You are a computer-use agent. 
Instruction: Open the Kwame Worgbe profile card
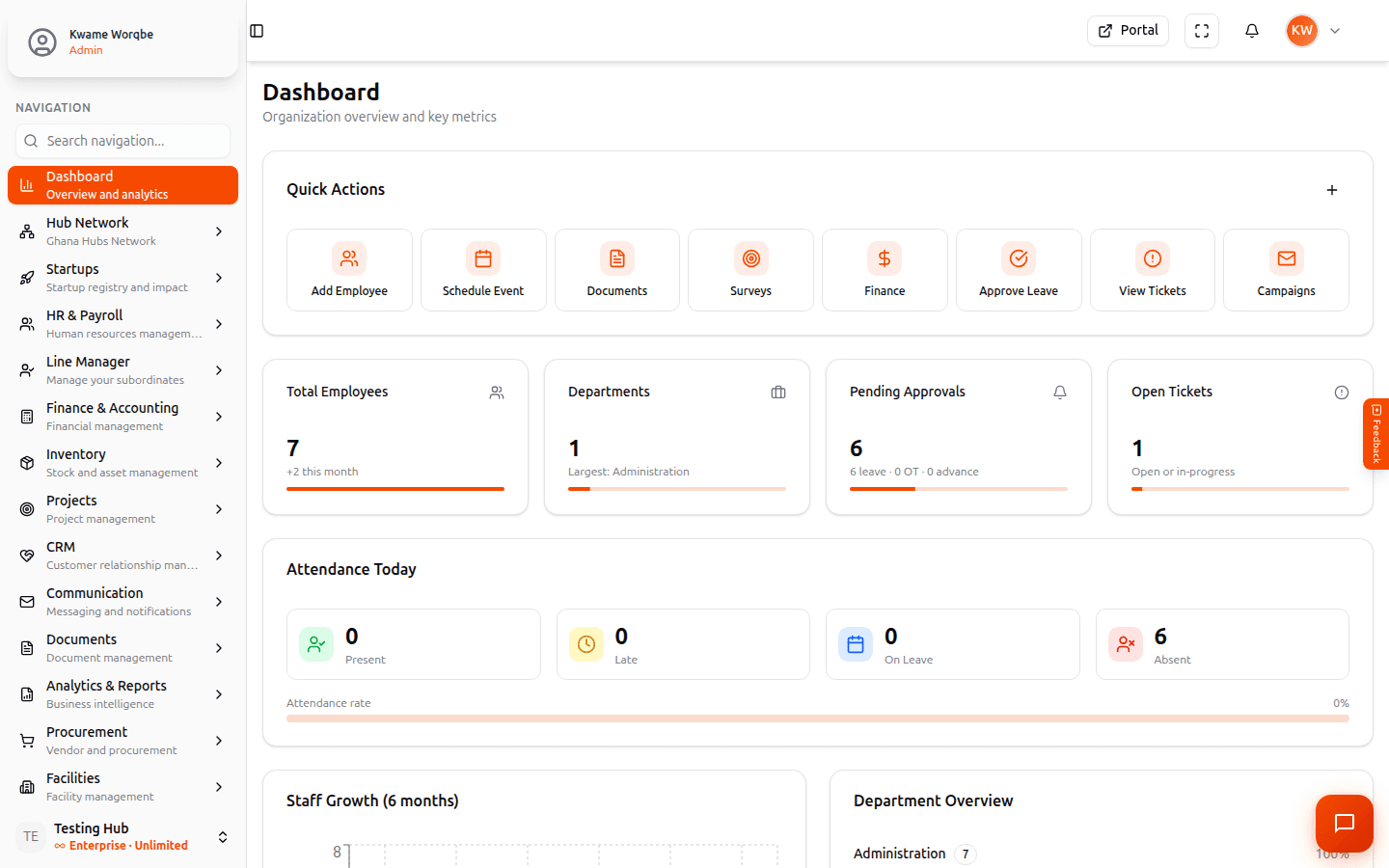coord(123,42)
